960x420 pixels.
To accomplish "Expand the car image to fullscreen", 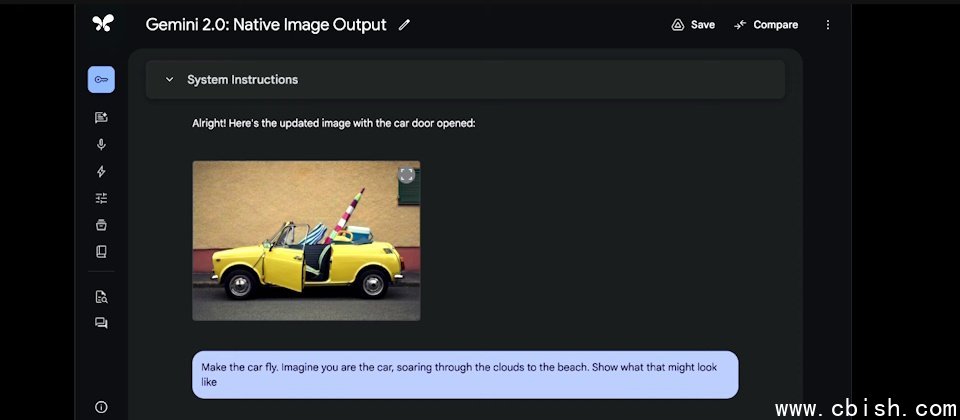I will 407,174.
